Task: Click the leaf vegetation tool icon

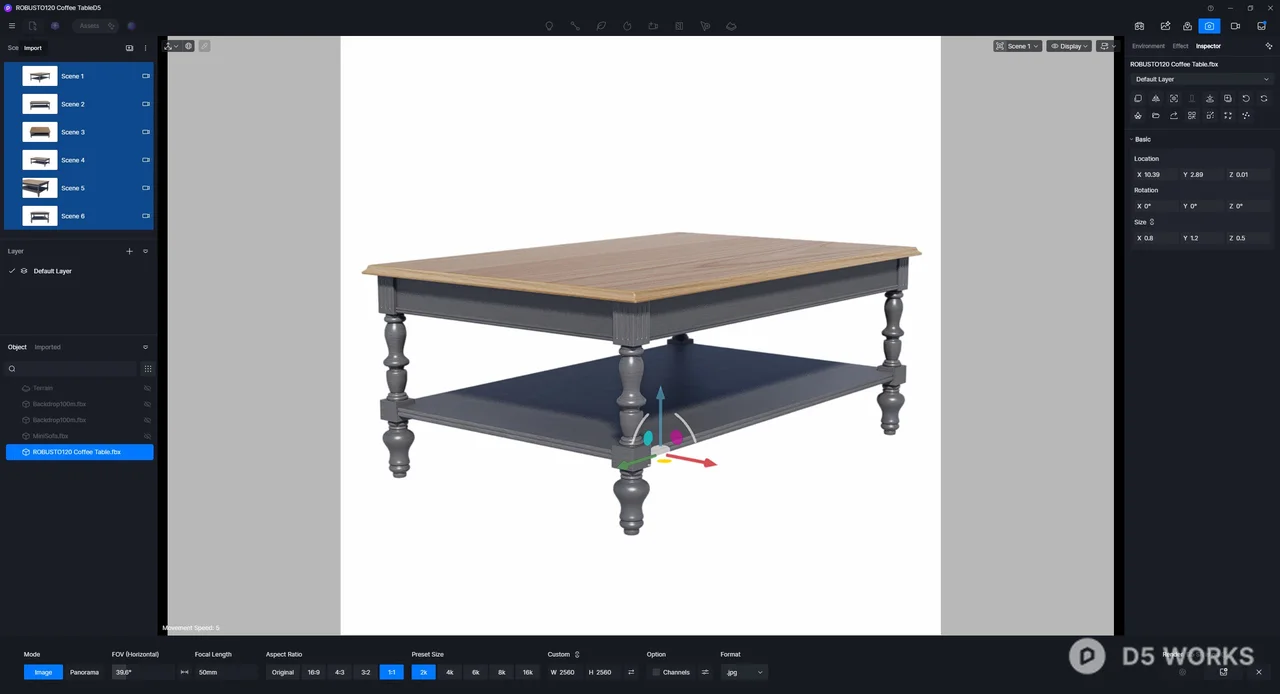Action: [x=601, y=26]
